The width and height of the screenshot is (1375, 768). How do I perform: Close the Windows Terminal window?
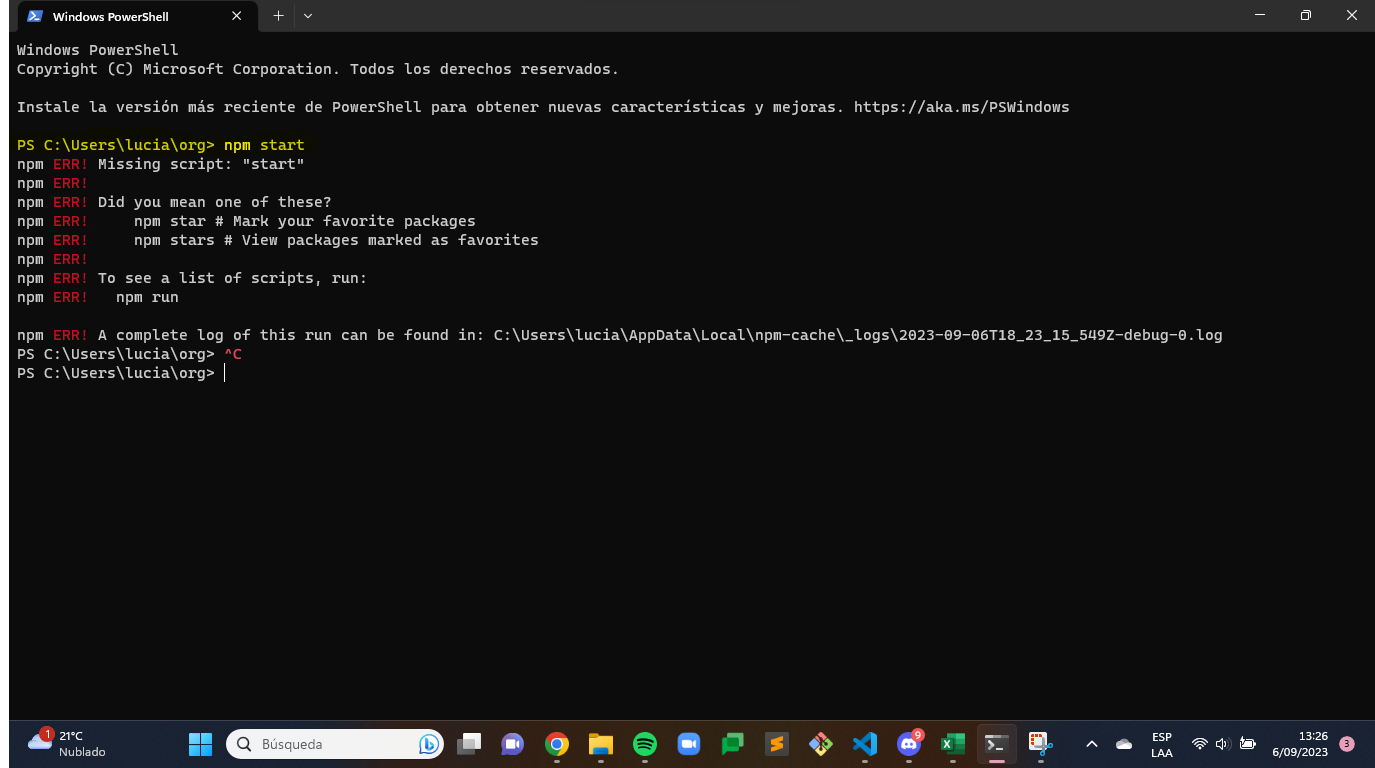pyautogui.click(x=1351, y=15)
